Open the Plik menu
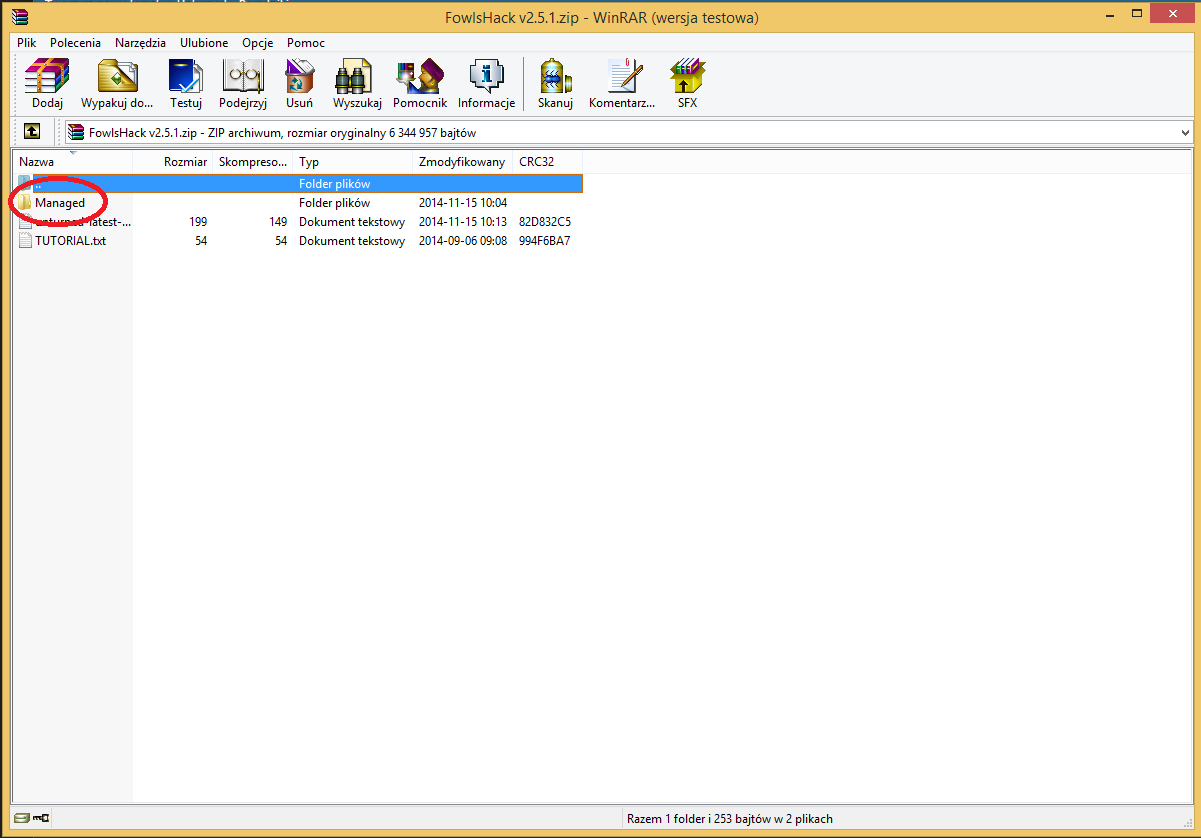Image resolution: width=1201 pixels, height=838 pixels. click(x=26, y=43)
